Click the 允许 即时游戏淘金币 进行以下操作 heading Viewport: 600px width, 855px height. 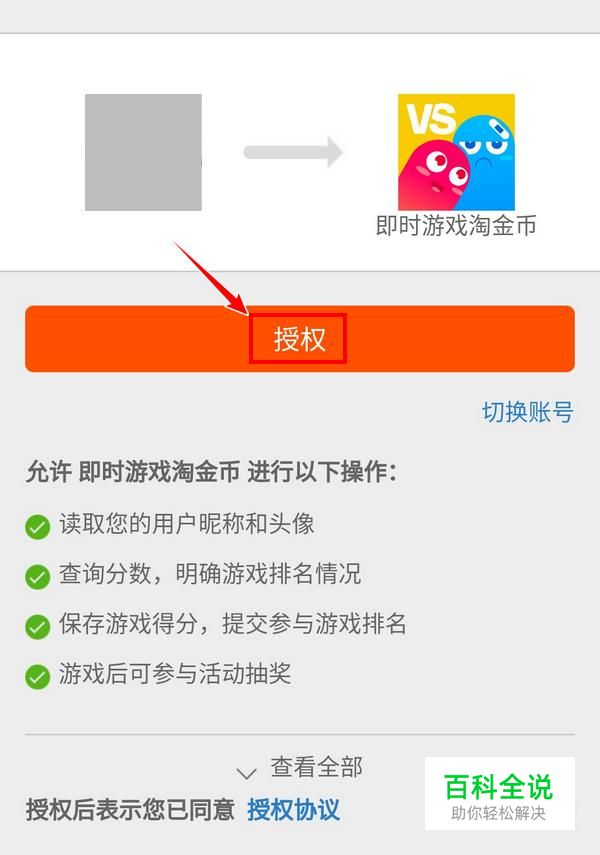(x=211, y=472)
